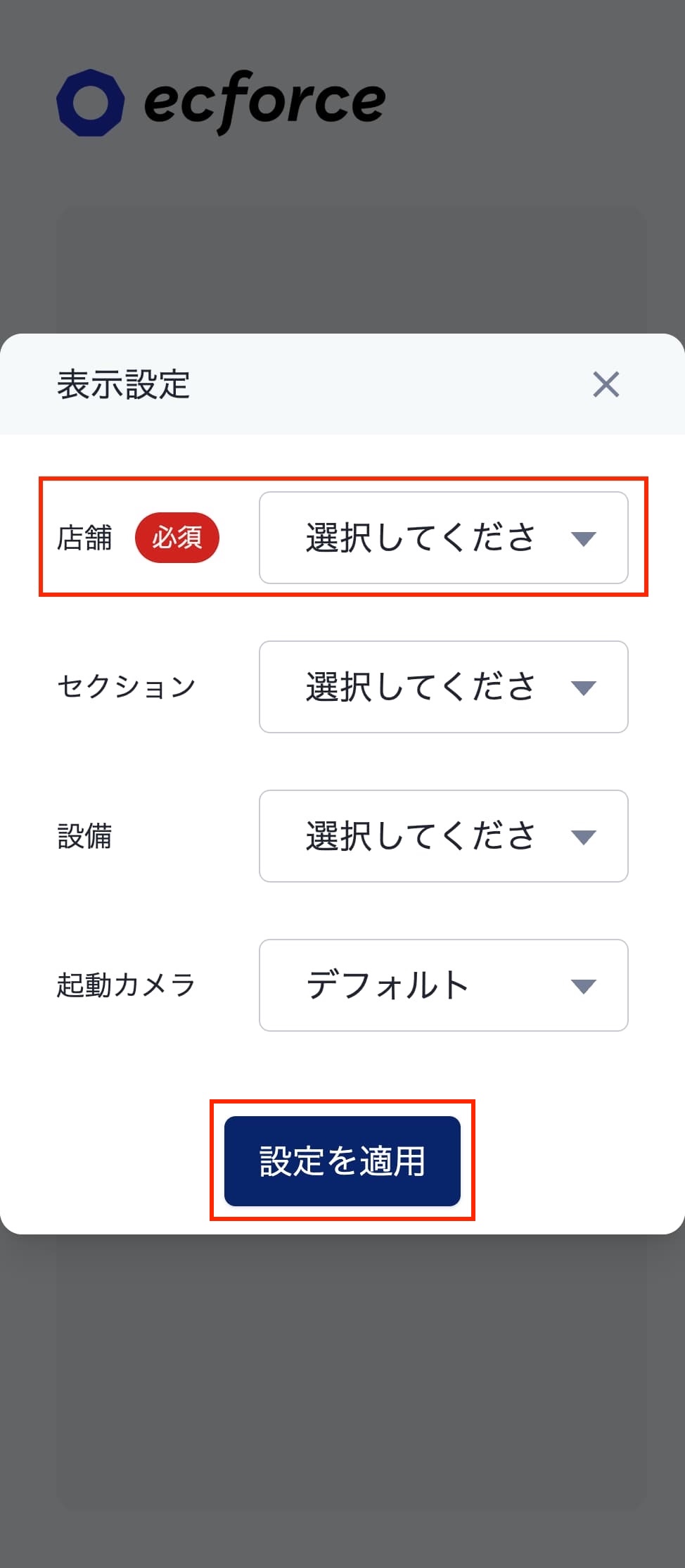Open the 店舗 select box

point(444,538)
